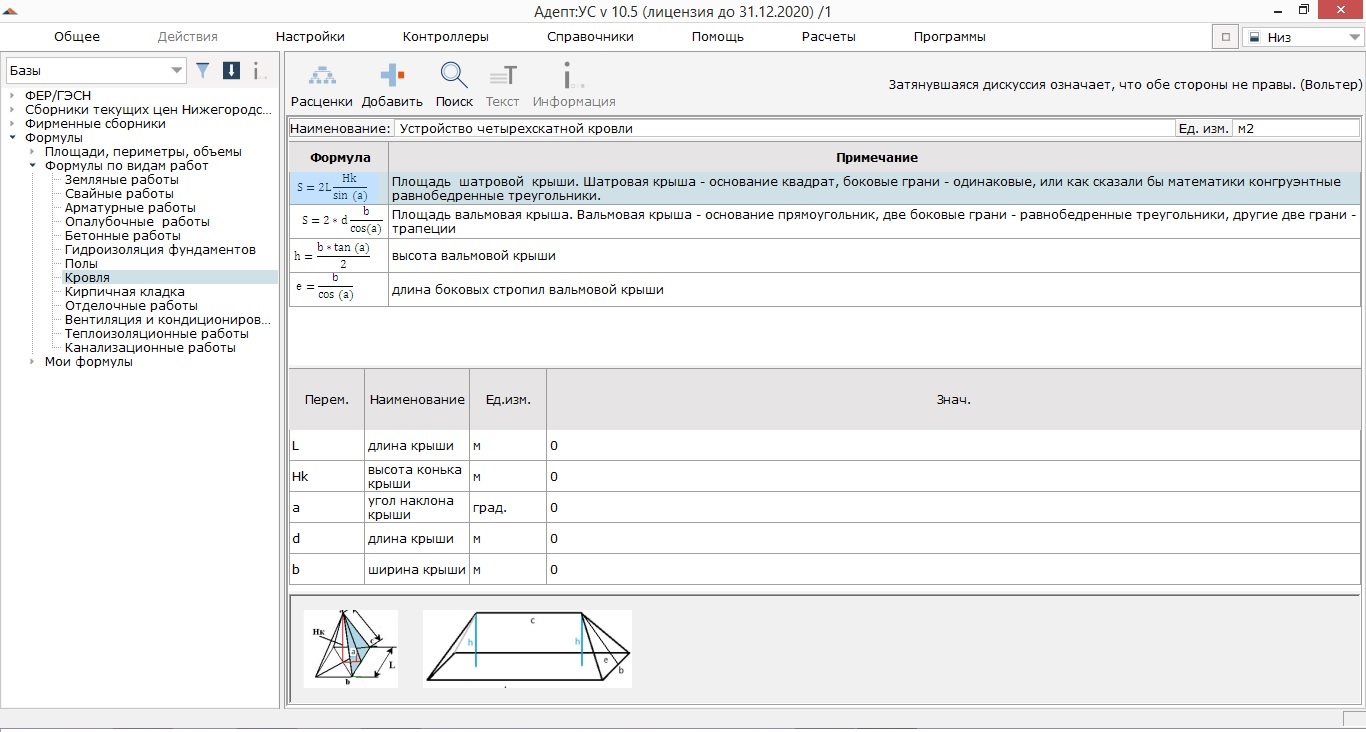
Task: Select Полы in tree
Action: pyautogui.click(x=81, y=264)
